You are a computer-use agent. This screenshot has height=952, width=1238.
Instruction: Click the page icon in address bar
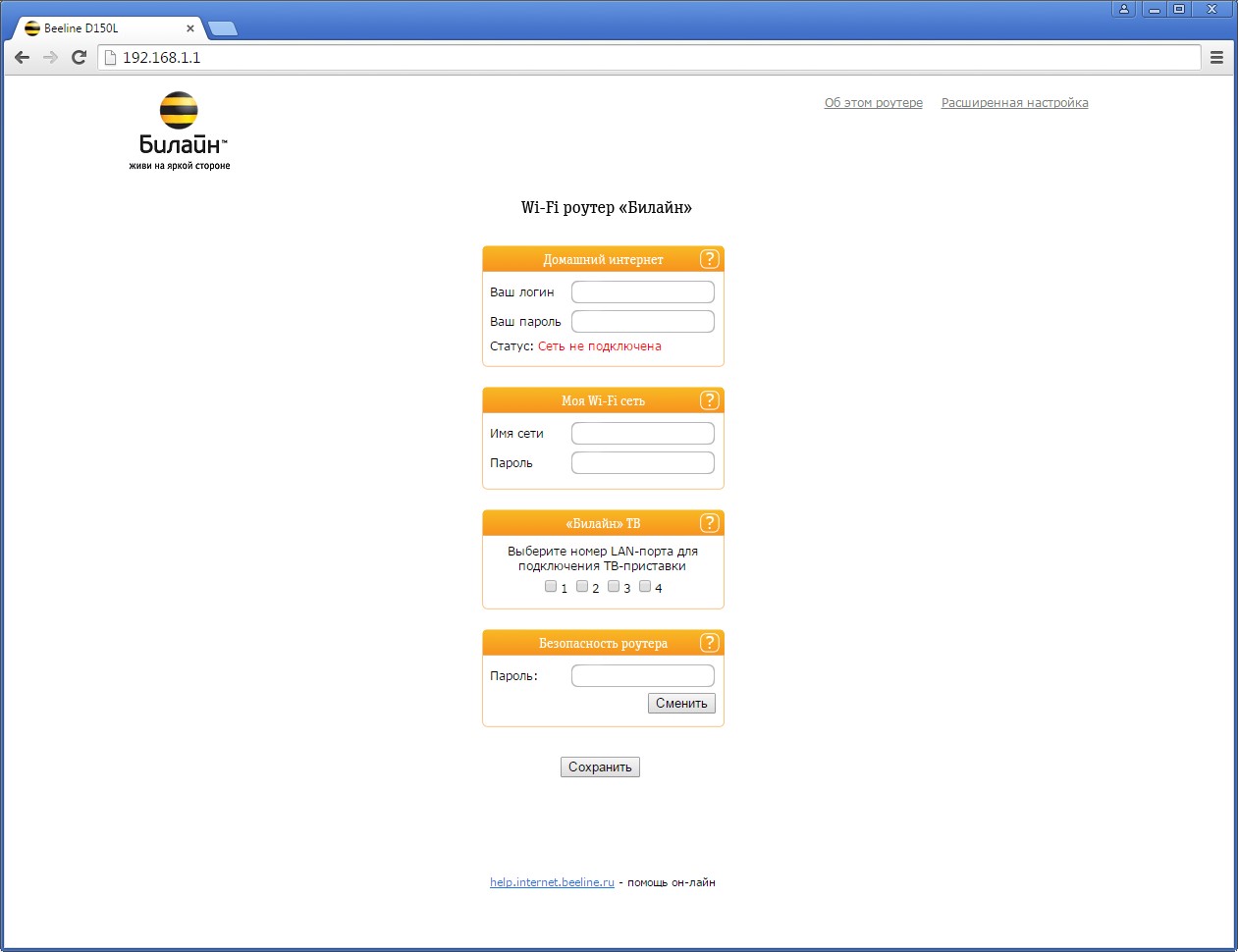111,57
